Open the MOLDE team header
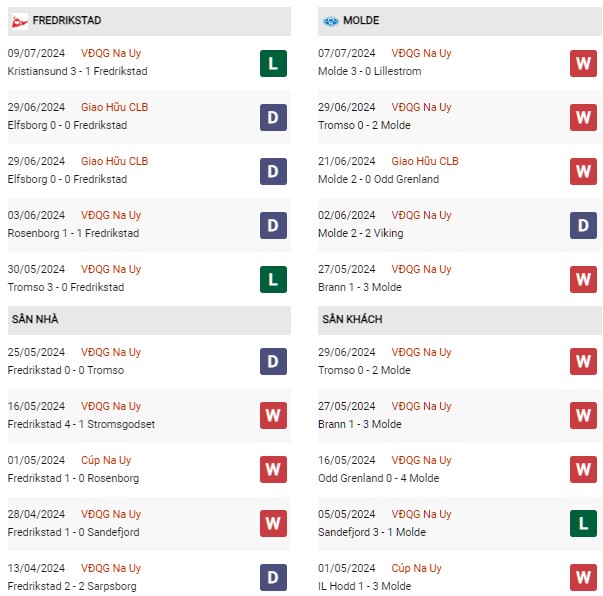Viewport: 603px width, 596px height. (x=460, y=21)
